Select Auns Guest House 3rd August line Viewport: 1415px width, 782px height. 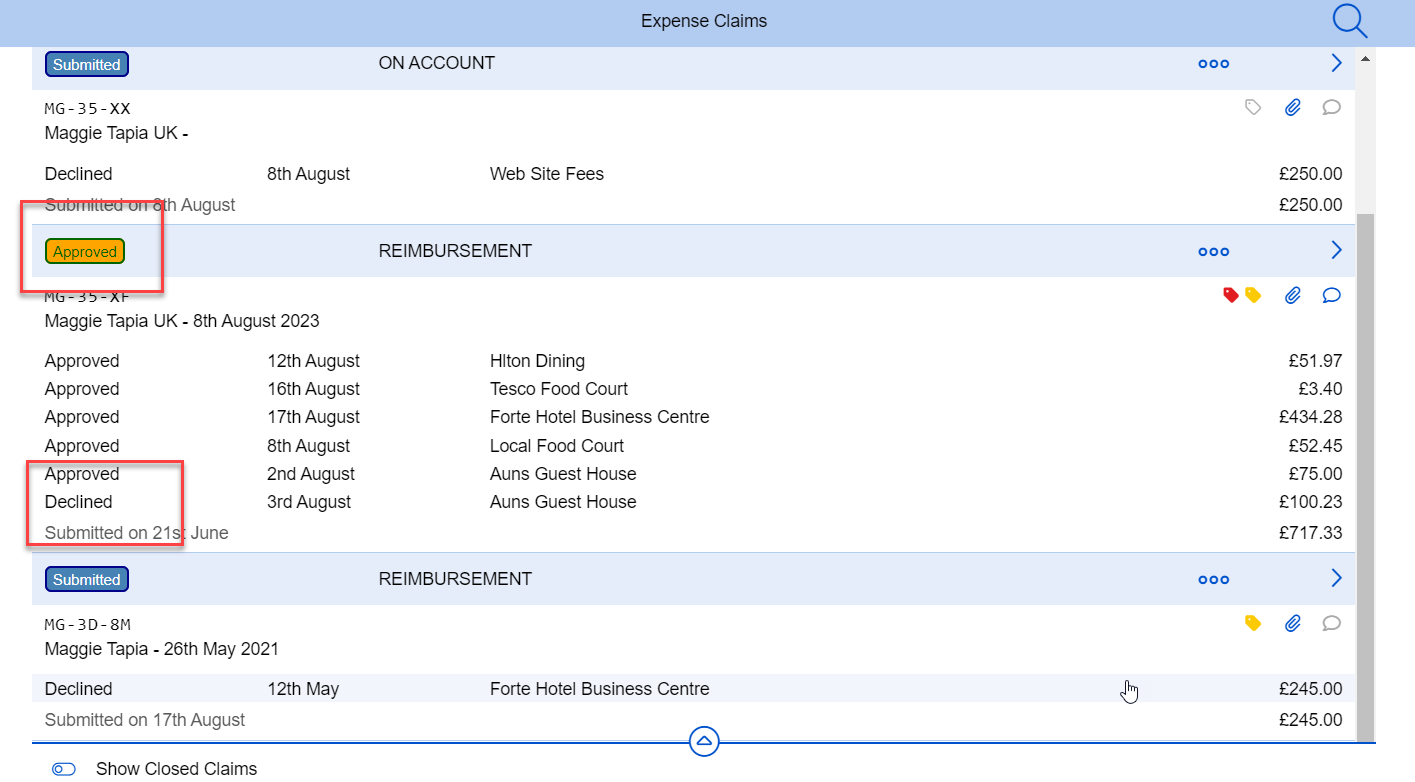694,502
